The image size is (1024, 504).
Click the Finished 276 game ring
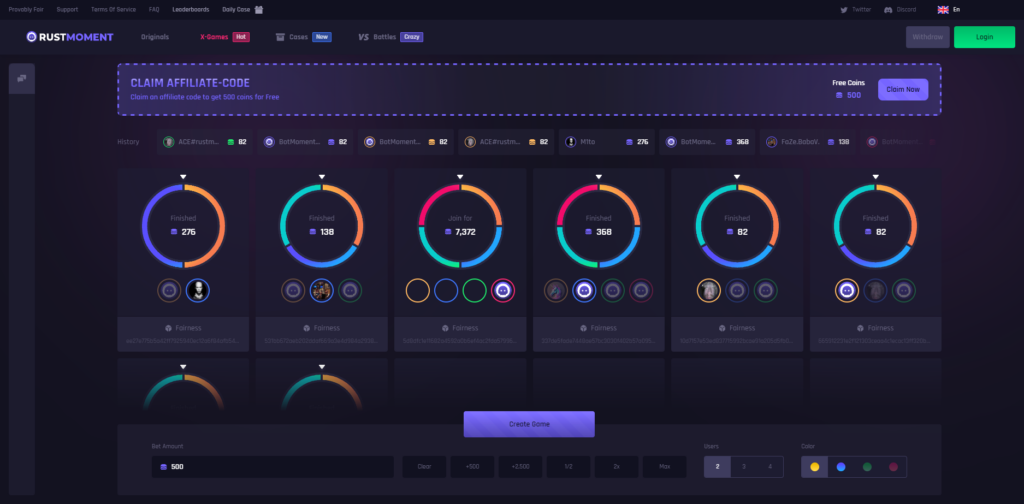pos(184,226)
